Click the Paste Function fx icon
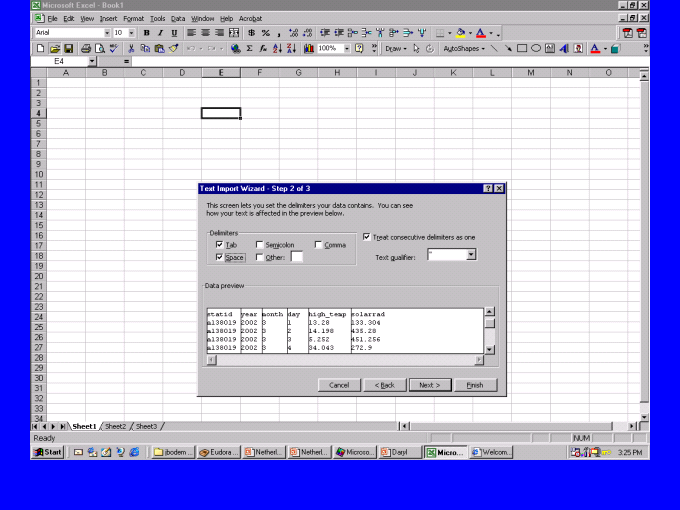This screenshot has height=510, width=680. tap(263, 49)
